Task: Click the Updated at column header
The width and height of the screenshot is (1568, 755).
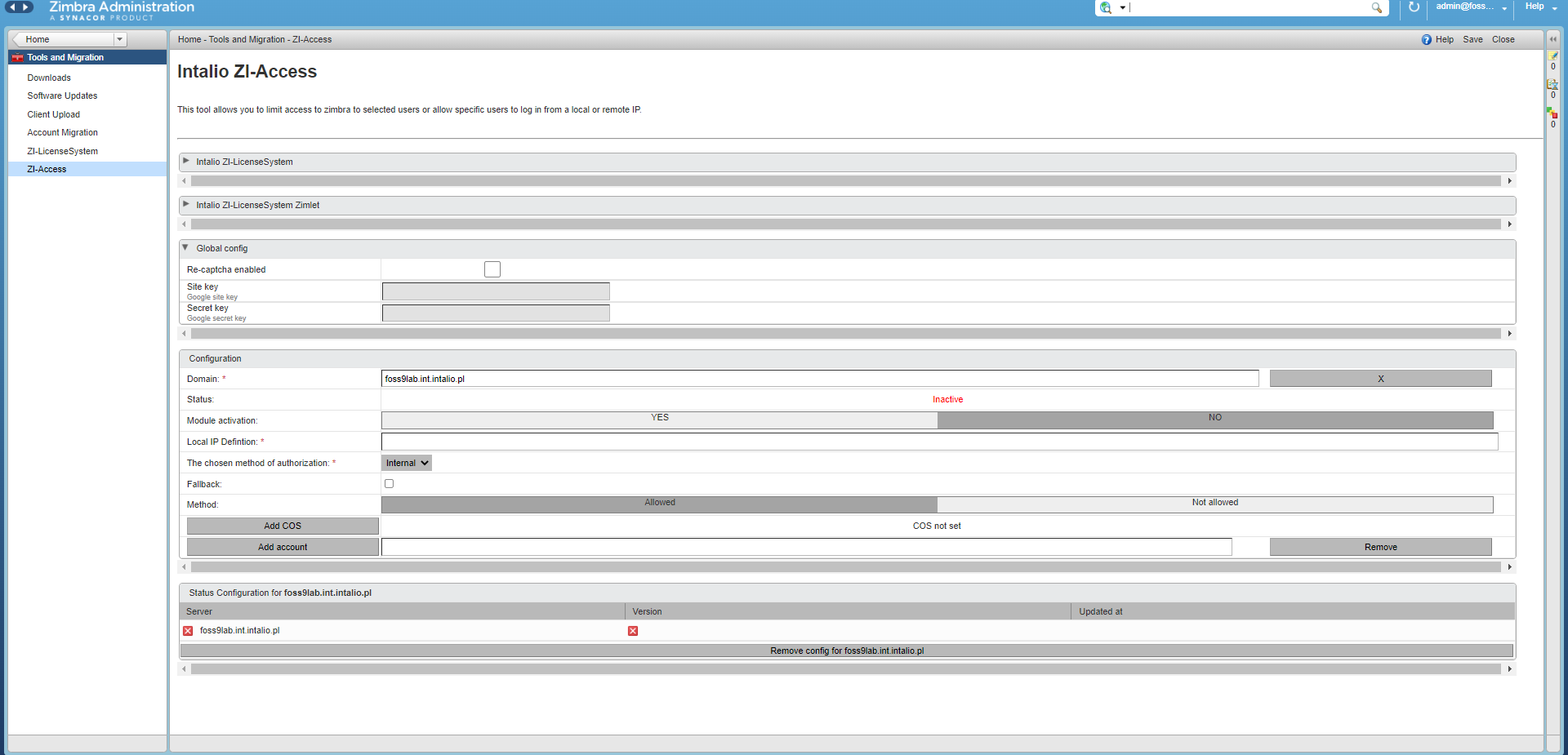Action: pos(1293,611)
